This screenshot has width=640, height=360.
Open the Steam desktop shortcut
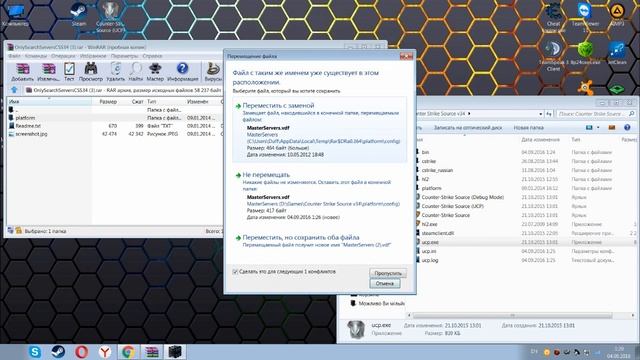(78, 14)
